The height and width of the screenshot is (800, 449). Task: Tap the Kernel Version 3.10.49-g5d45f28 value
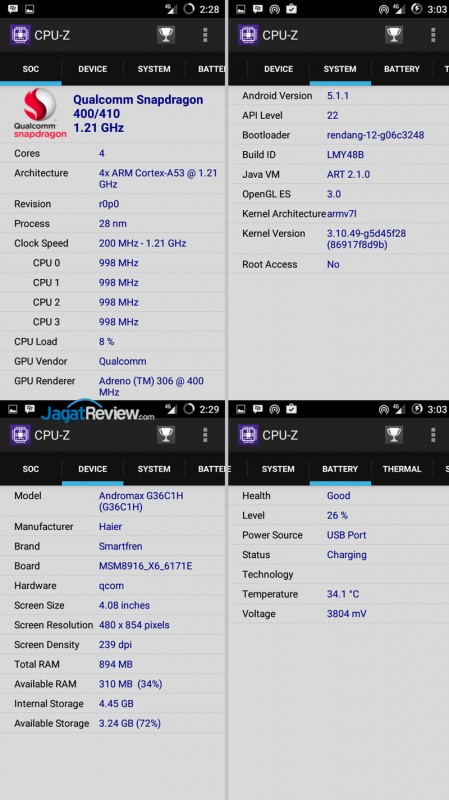click(366, 239)
